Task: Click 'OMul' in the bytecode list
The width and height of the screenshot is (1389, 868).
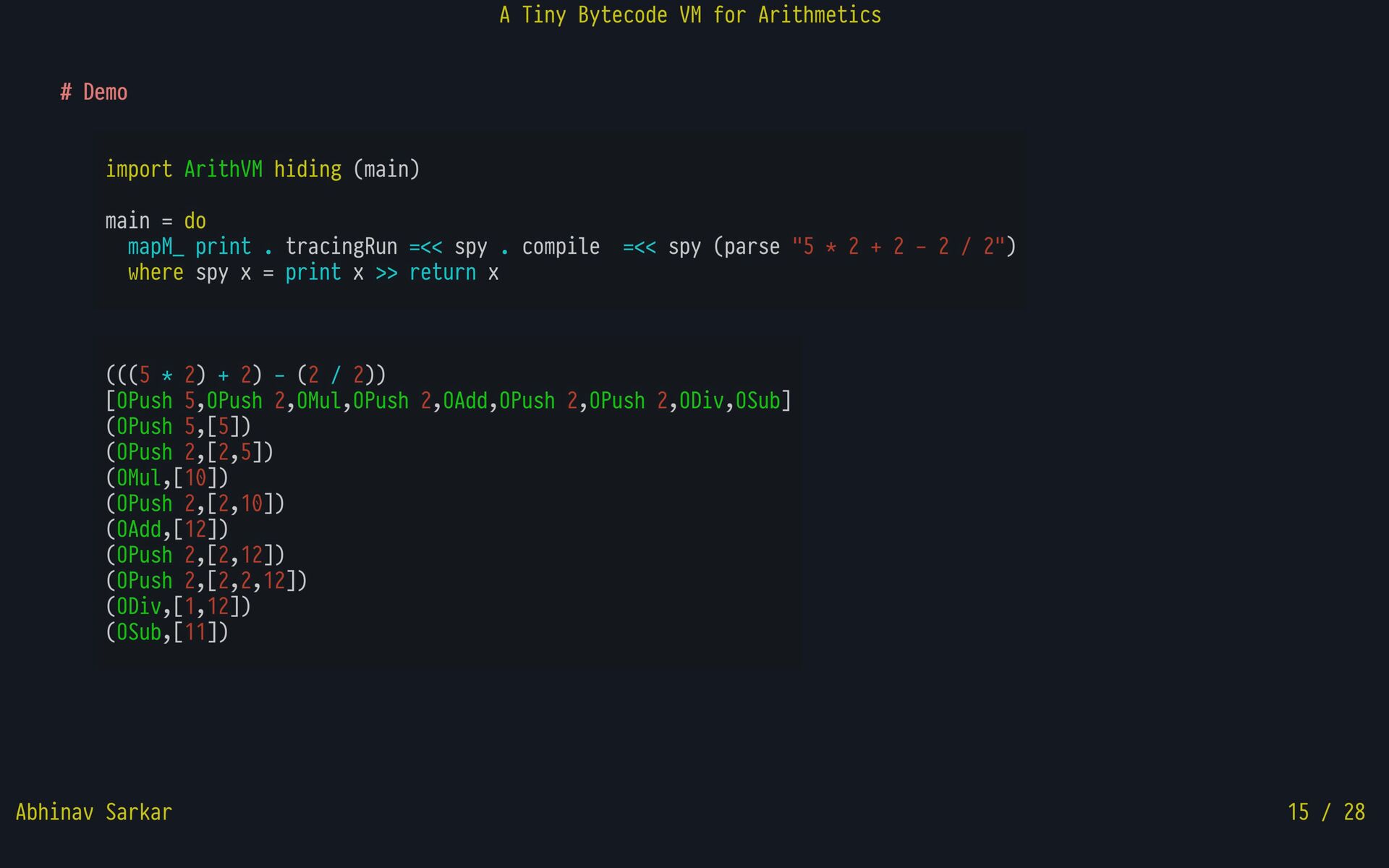Action: (318, 401)
